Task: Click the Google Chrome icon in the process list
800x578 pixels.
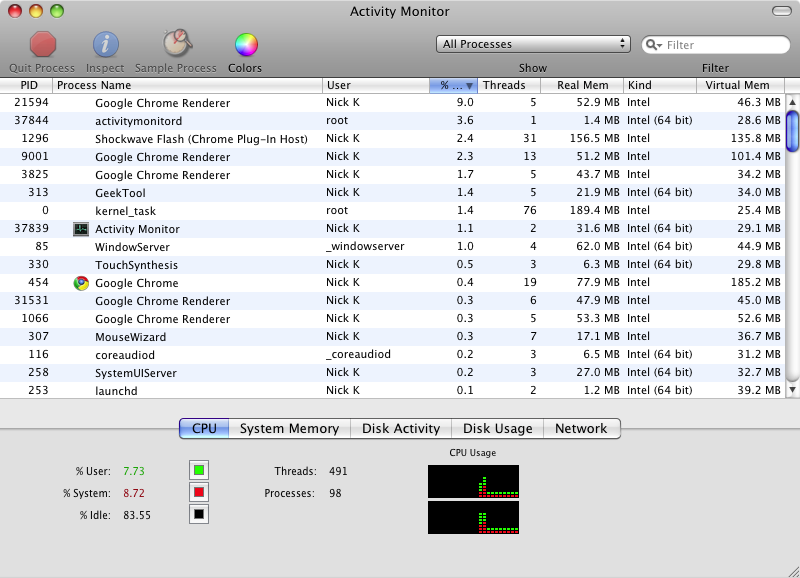Action: click(x=81, y=283)
